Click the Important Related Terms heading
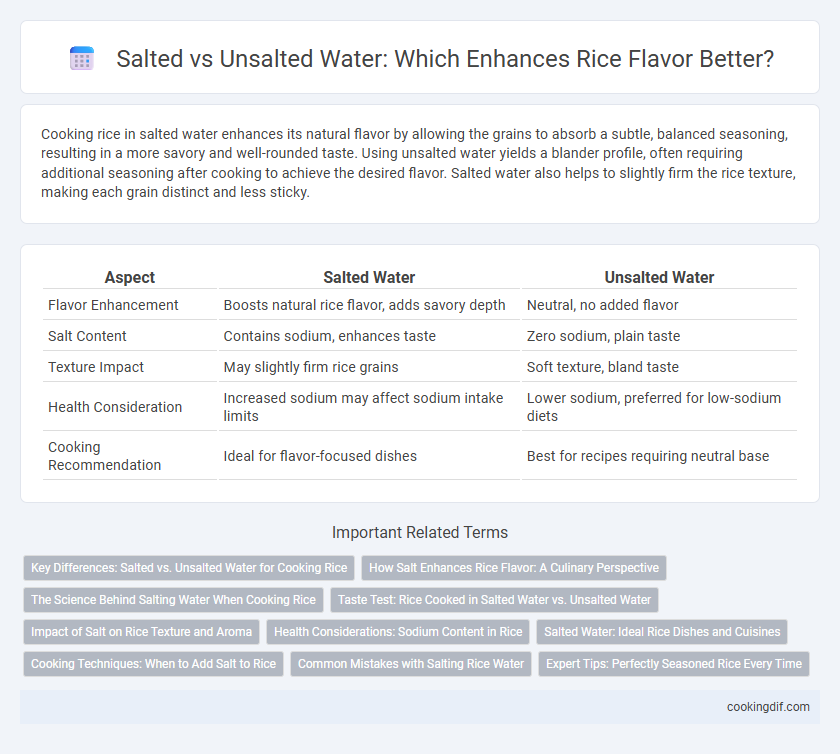The height and width of the screenshot is (754, 840). (420, 532)
